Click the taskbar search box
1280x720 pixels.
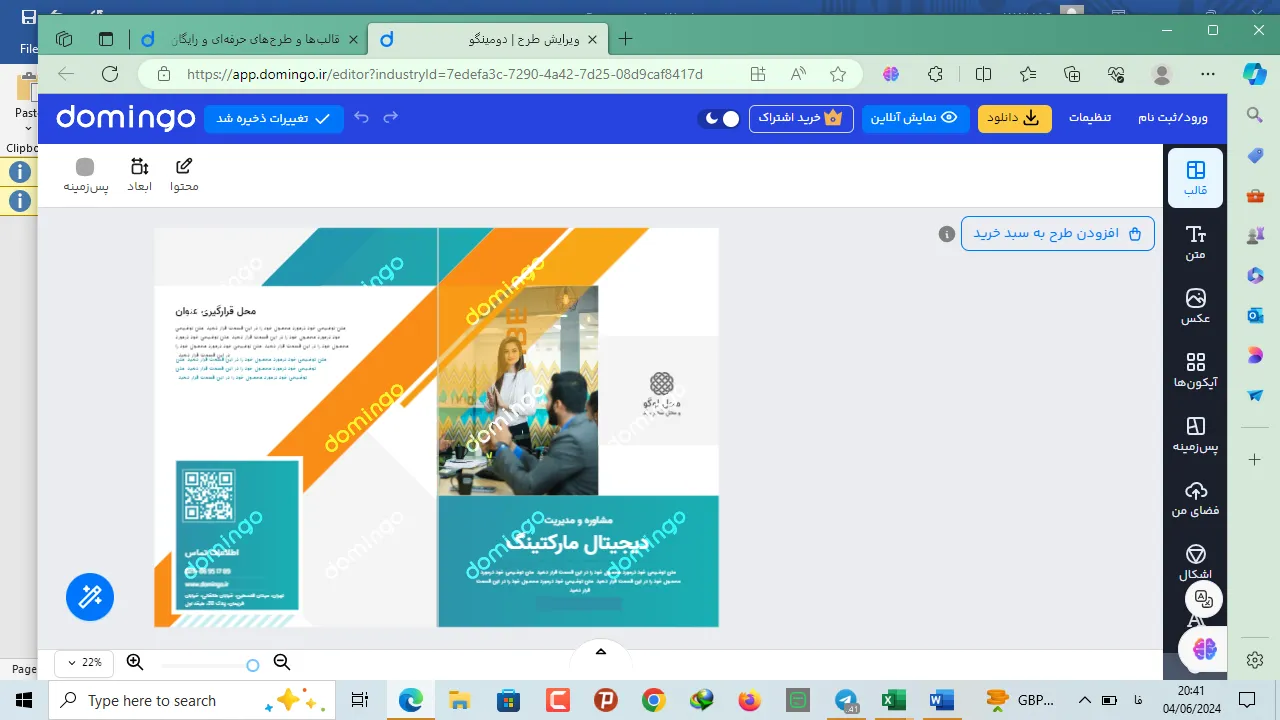click(x=190, y=700)
